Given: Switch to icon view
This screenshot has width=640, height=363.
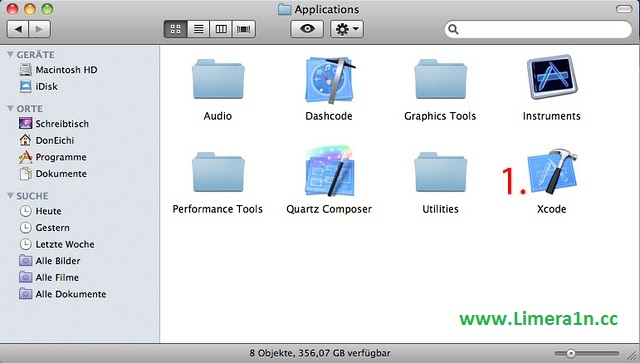Looking at the screenshot, I should coord(176,29).
